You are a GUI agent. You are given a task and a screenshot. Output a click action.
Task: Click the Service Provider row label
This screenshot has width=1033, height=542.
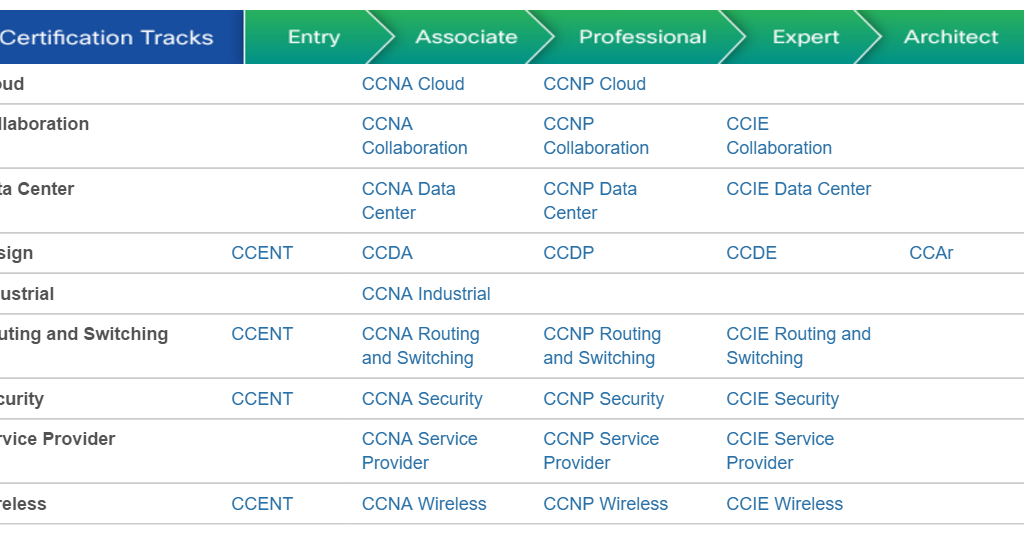pyautogui.click(x=57, y=439)
